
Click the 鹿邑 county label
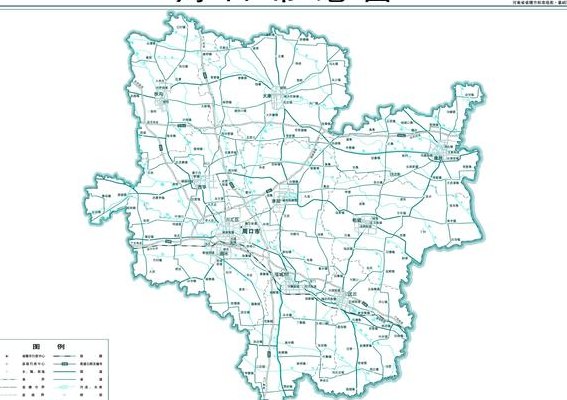[439, 158]
